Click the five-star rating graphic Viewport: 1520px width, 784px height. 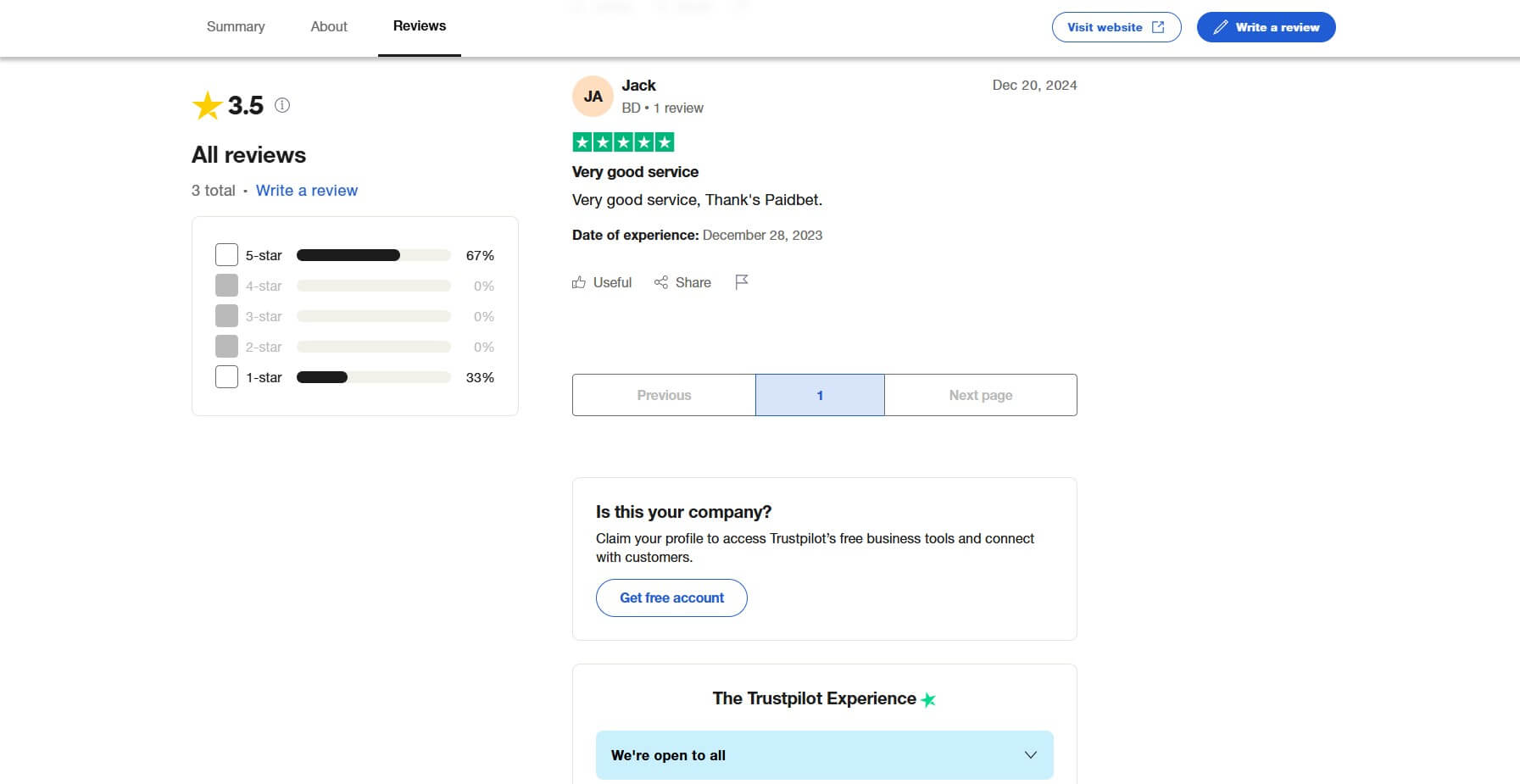pyautogui.click(x=623, y=142)
